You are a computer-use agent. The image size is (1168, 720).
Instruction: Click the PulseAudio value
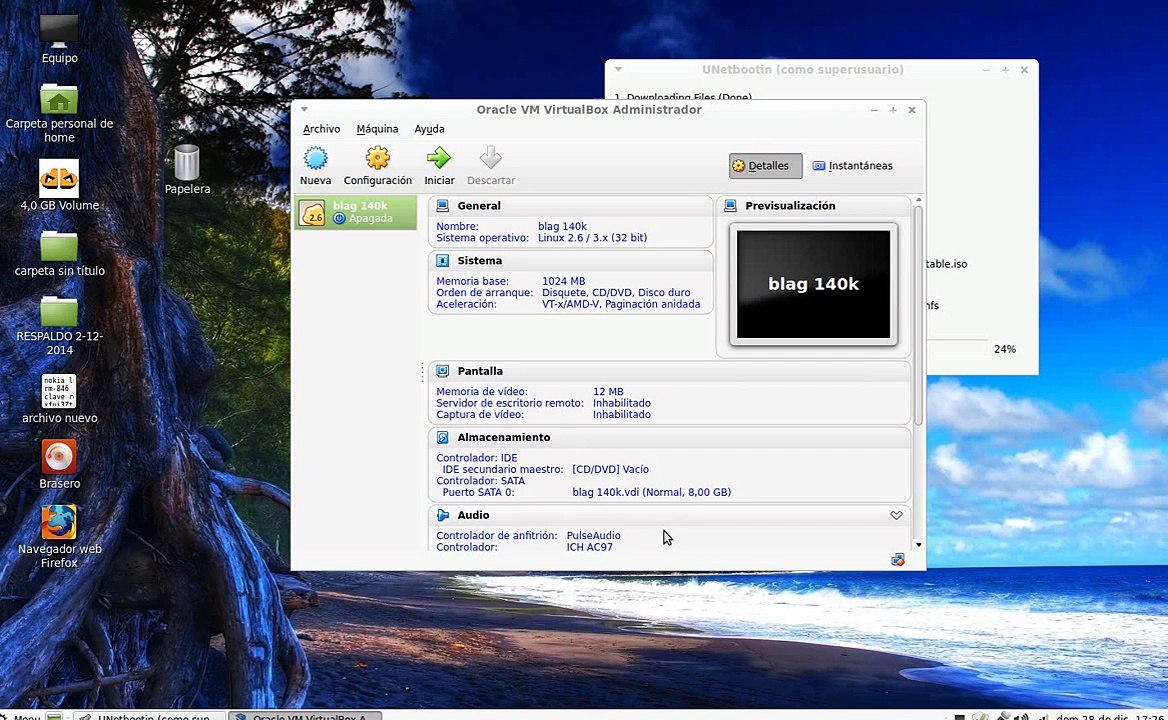tap(593, 535)
